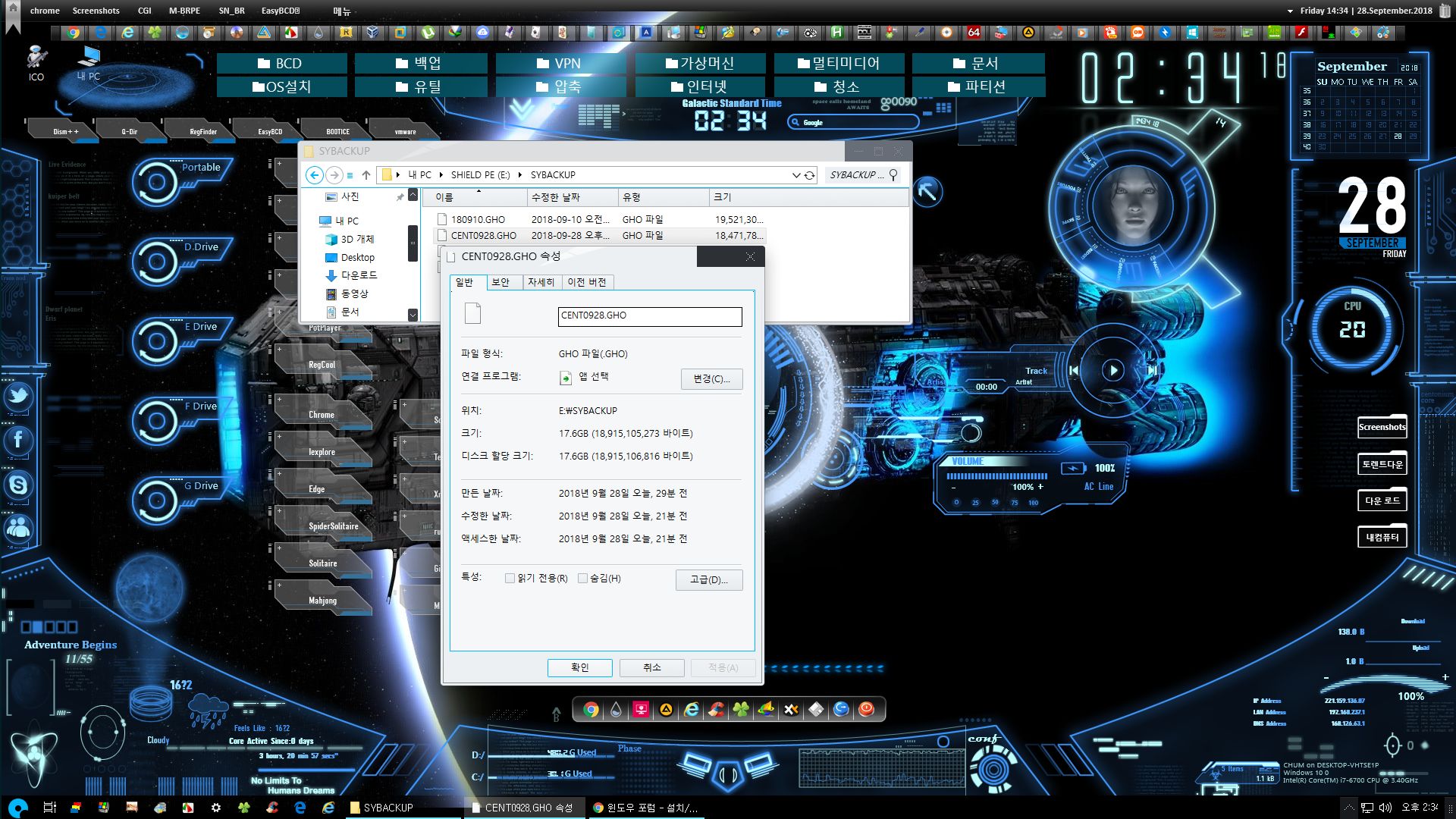Click Explorer's refresh icon in address bar
This screenshot has width=1456, height=819.
pyautogui.click(x=809, y=175)
